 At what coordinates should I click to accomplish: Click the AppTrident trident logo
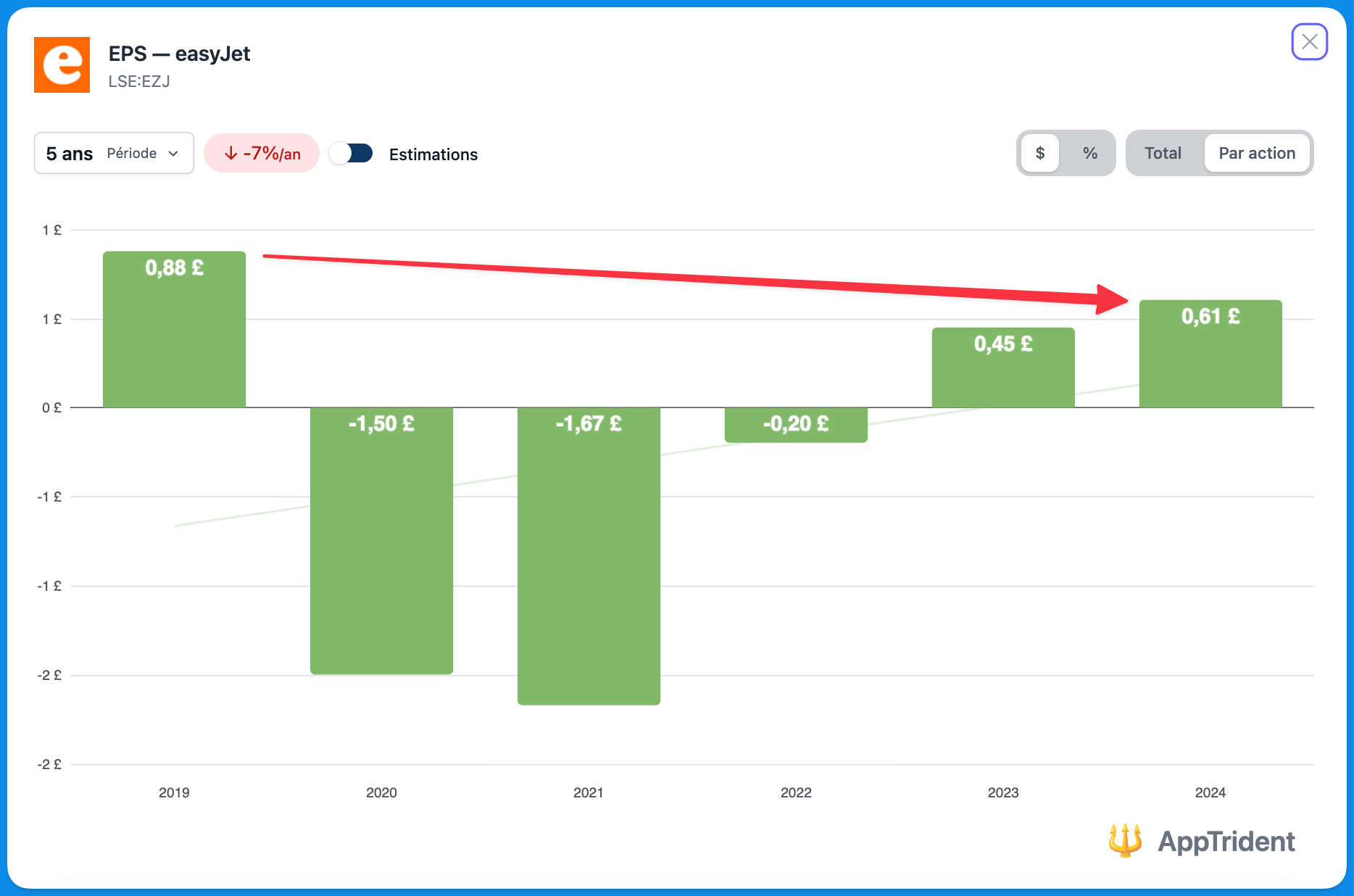coord(1125,841)
